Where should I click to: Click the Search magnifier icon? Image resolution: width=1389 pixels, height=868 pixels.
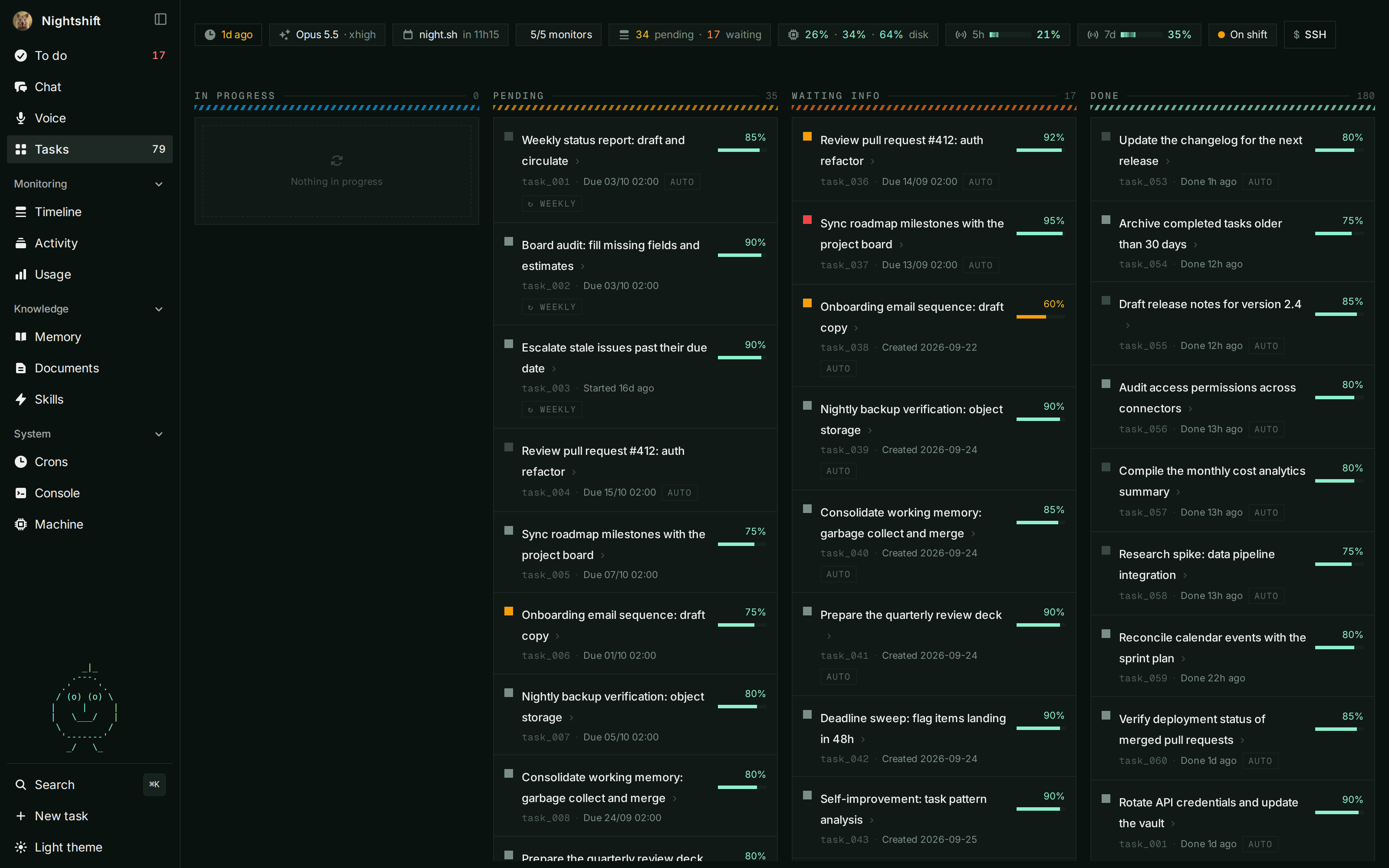click(x=21, y=785)
